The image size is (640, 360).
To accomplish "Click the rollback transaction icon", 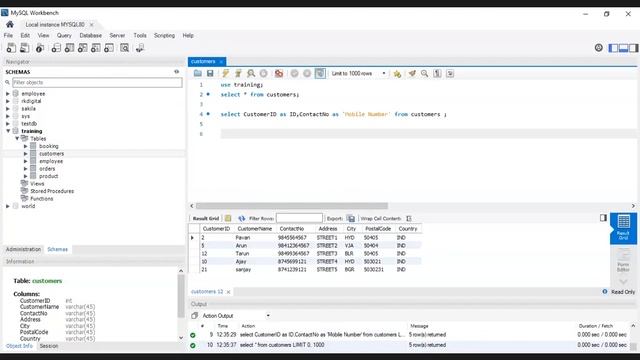I will click(307, 73).
